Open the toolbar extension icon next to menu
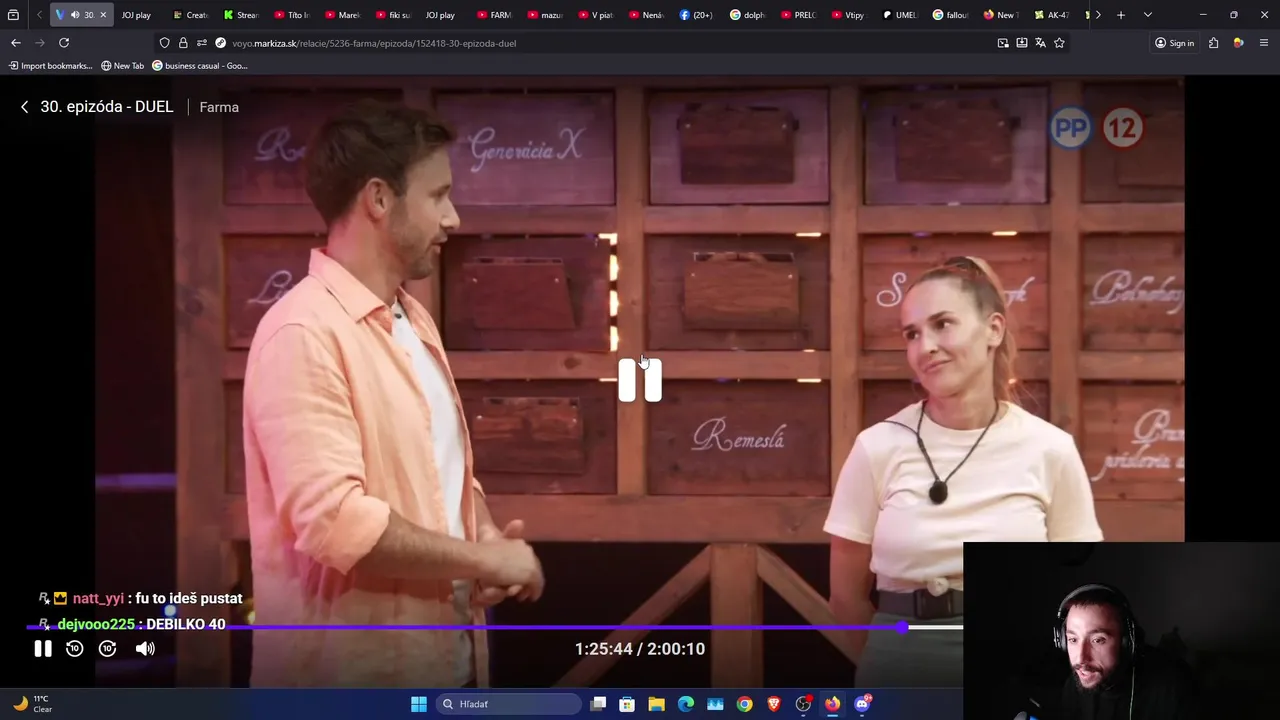The image size is (1280, 720). pyautogui.click(x=1238, y=43)
